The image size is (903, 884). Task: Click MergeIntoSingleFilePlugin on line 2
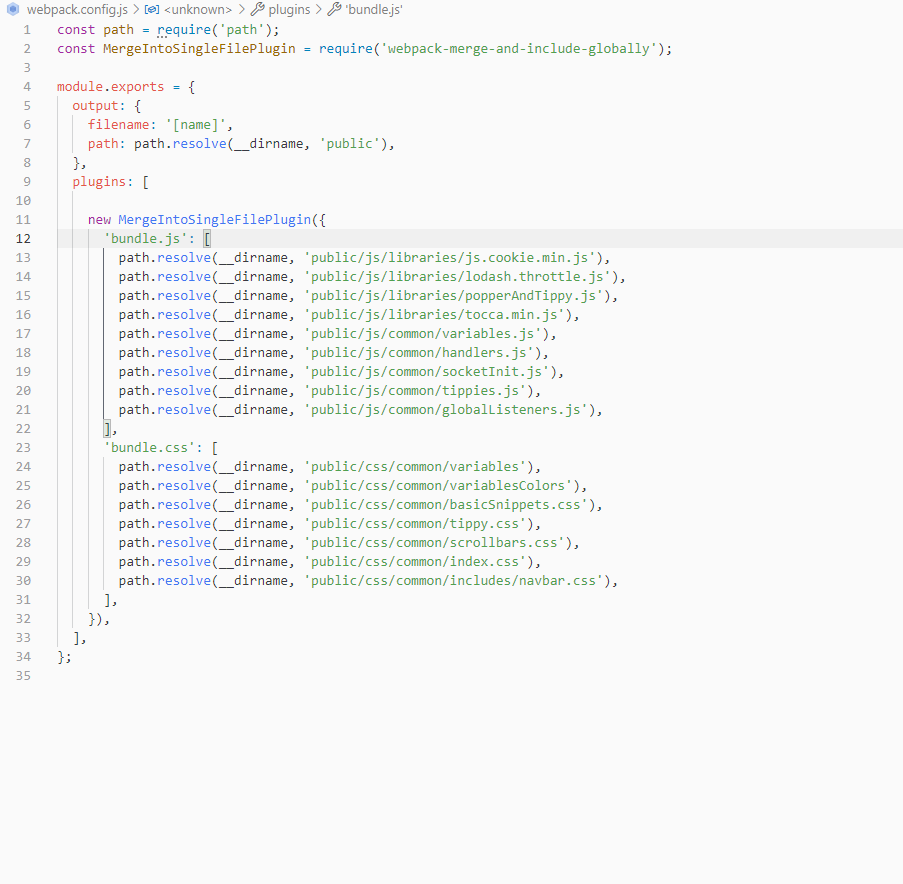tap(199, 49)
